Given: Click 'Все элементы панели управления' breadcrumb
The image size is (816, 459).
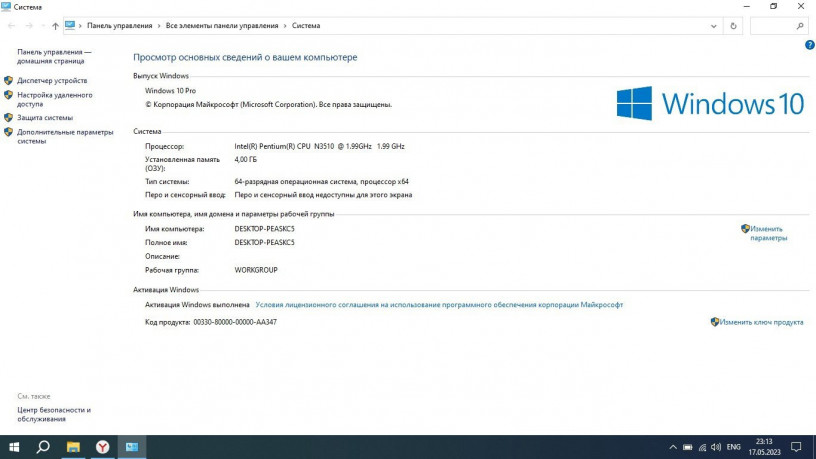Looking at the screenshot, I should point(222,26).
